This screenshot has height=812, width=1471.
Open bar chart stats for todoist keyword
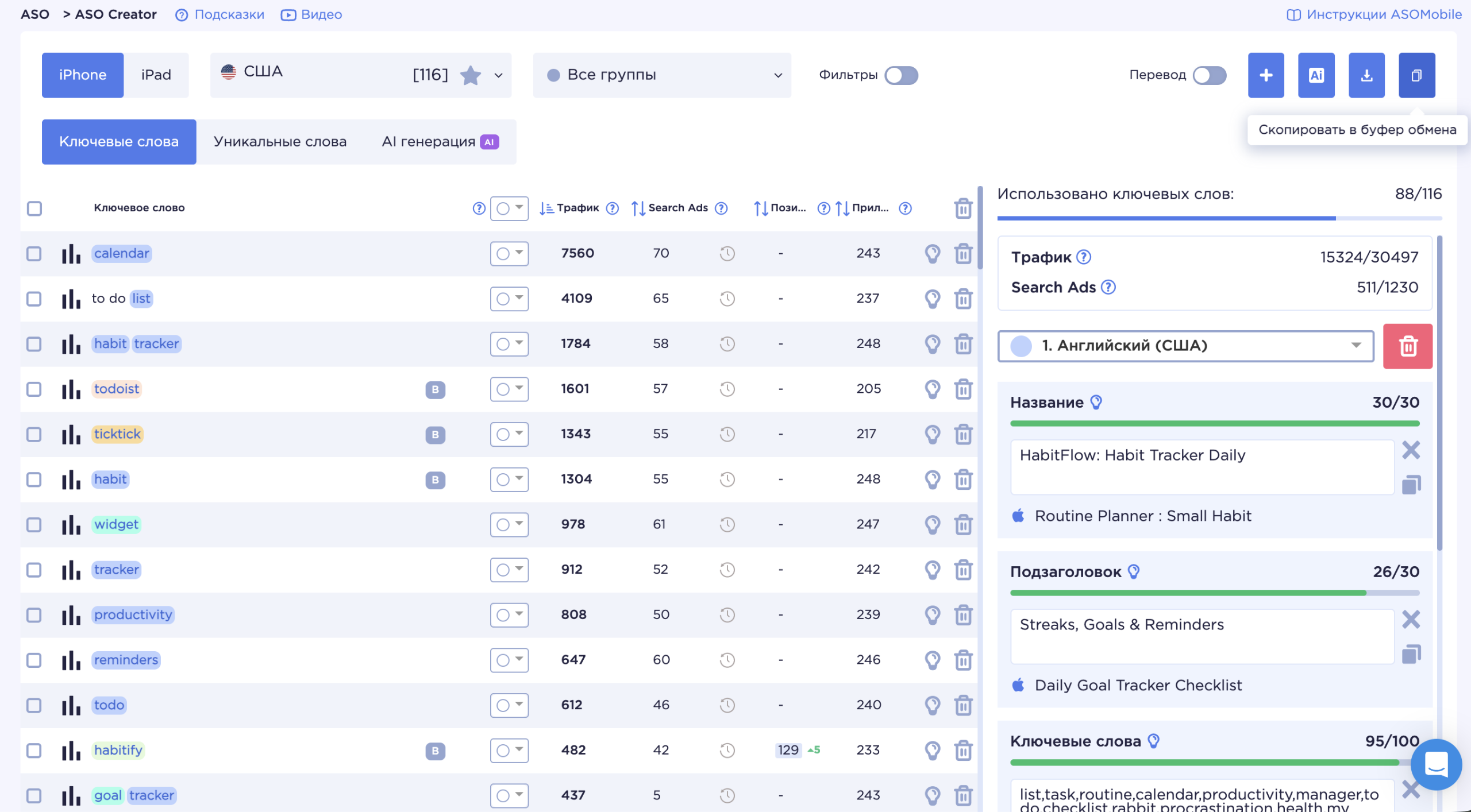point(71,389)
